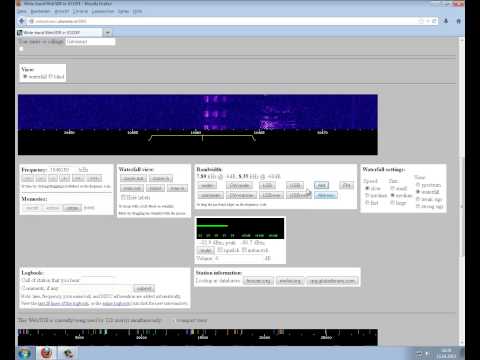Click the smallest frequency step-up button
Viewport: 480px width, 360px height.
tap(65, 178)
